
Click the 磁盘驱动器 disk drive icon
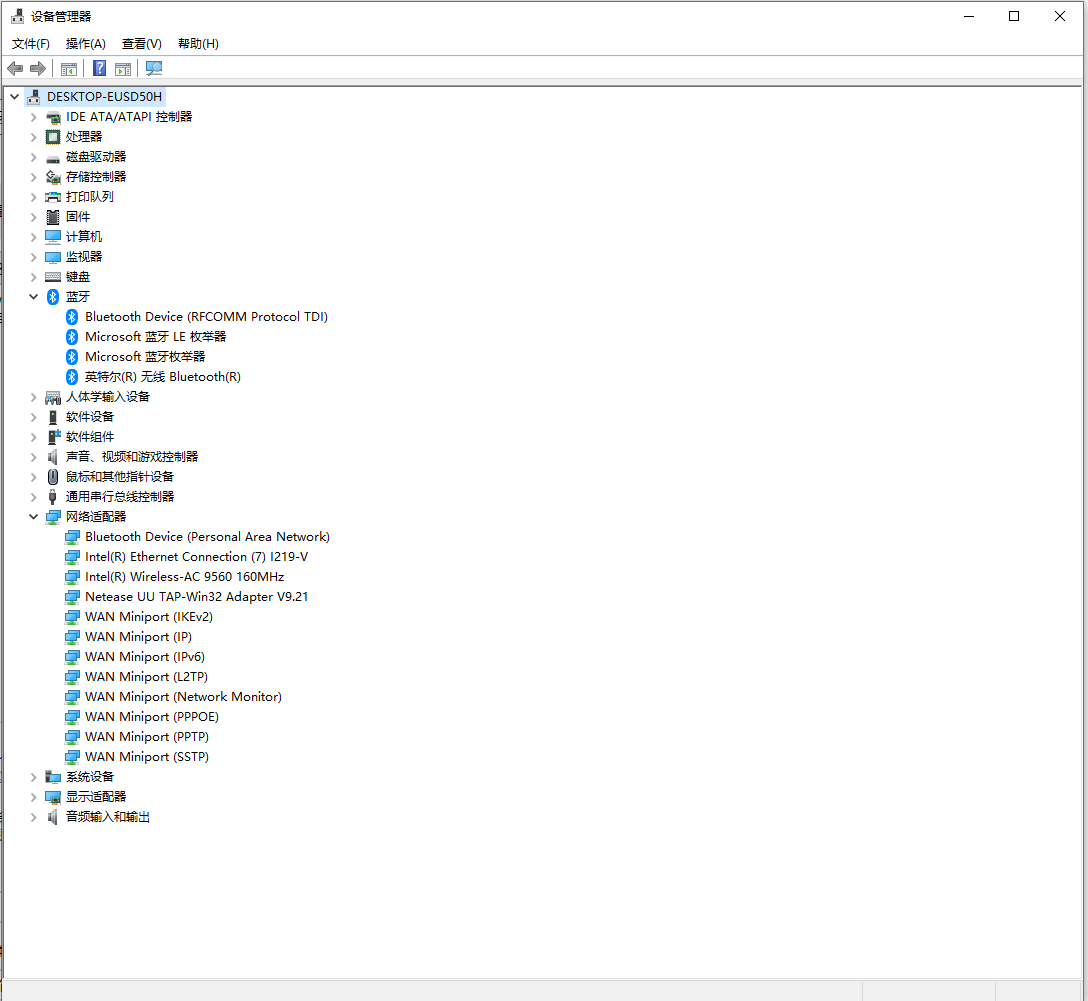(x=53, y=157)
